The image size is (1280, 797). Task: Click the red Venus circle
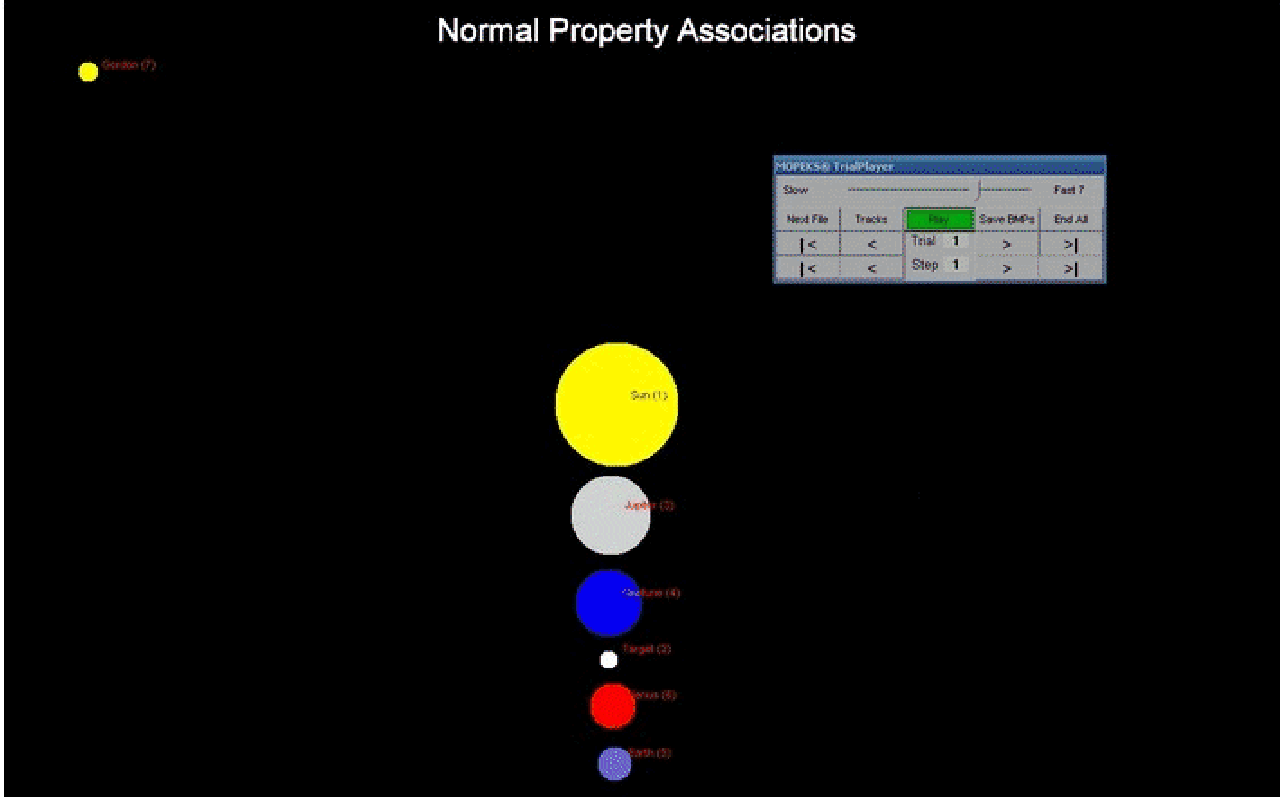(613, 706)
